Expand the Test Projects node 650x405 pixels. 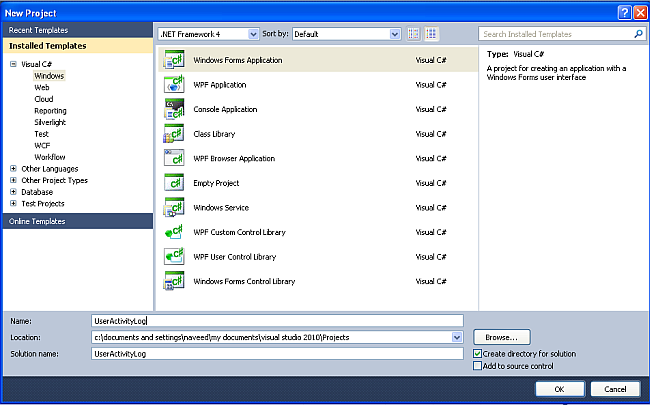tap(13, 204)
